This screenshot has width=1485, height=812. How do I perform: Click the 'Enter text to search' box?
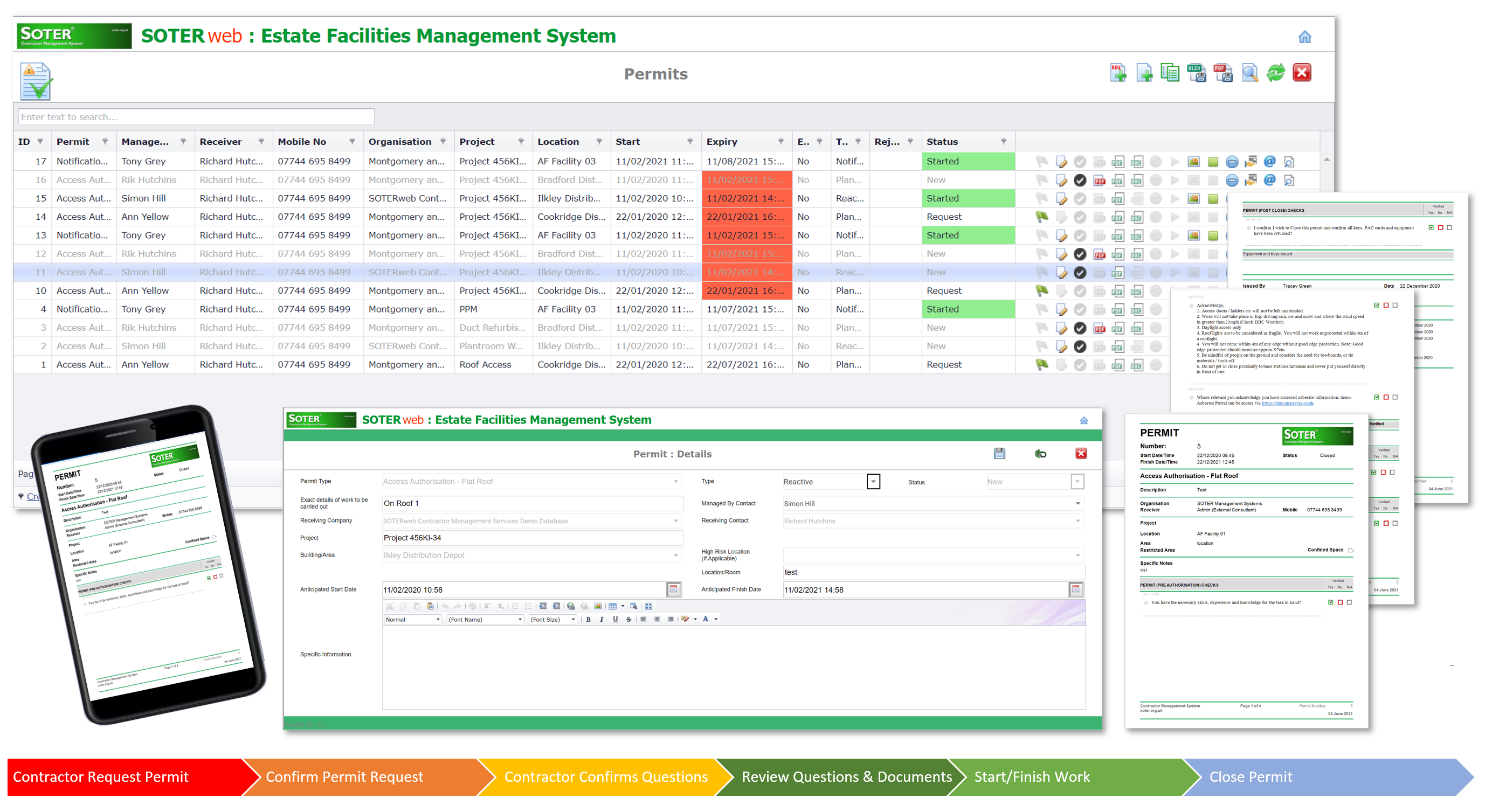[x=196, y=117]
